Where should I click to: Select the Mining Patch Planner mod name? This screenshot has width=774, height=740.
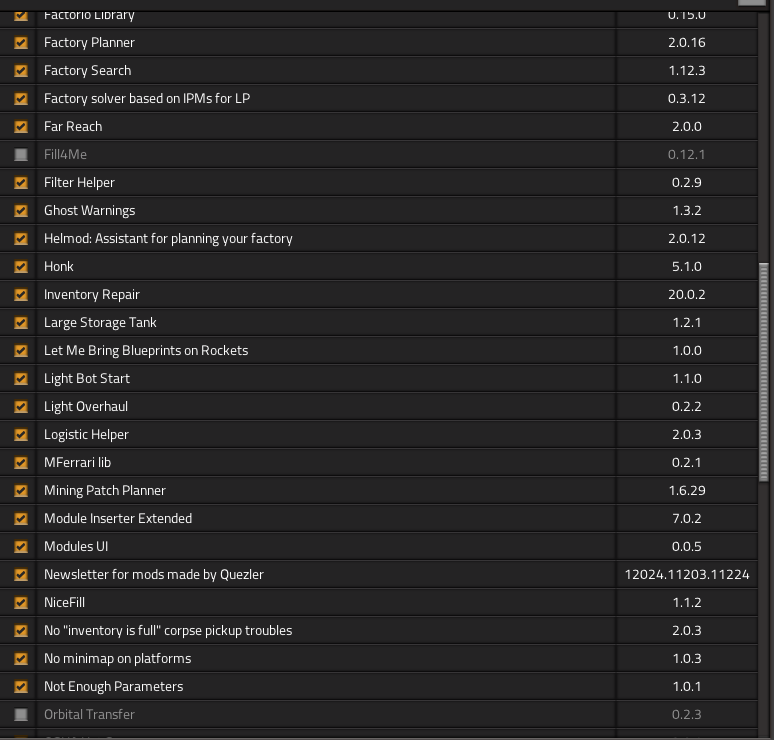click(105, 491)
